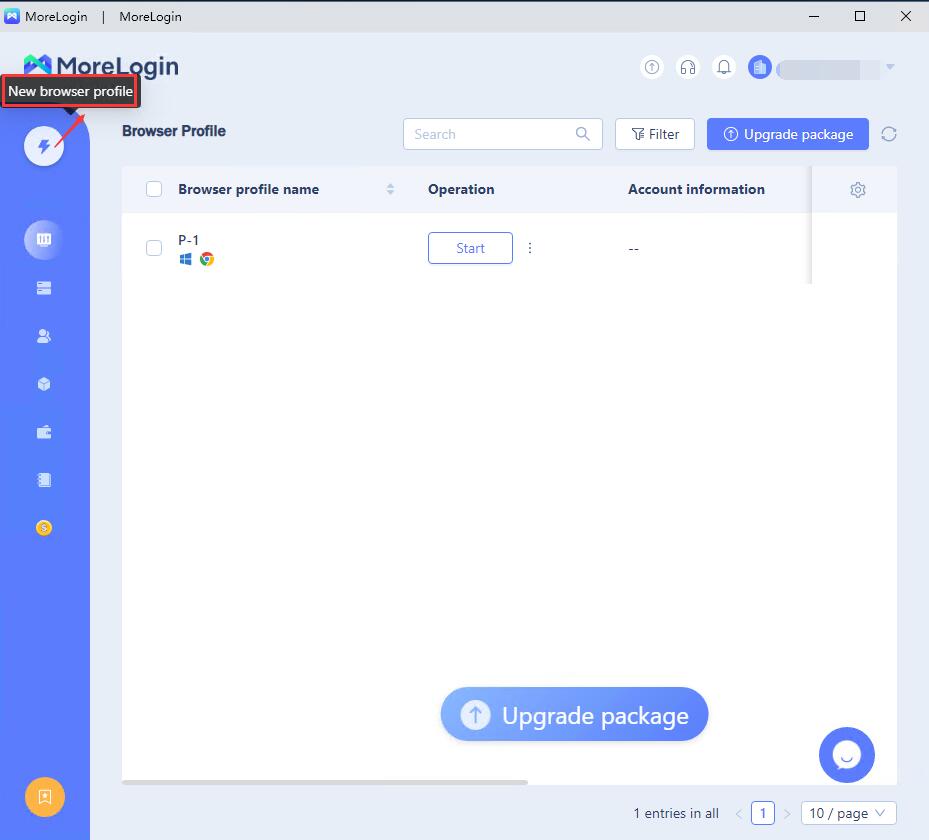The width and height of the screenshot is (929, 840).
Task: Start the P-1 browser profile
Action: coord(470,248)
